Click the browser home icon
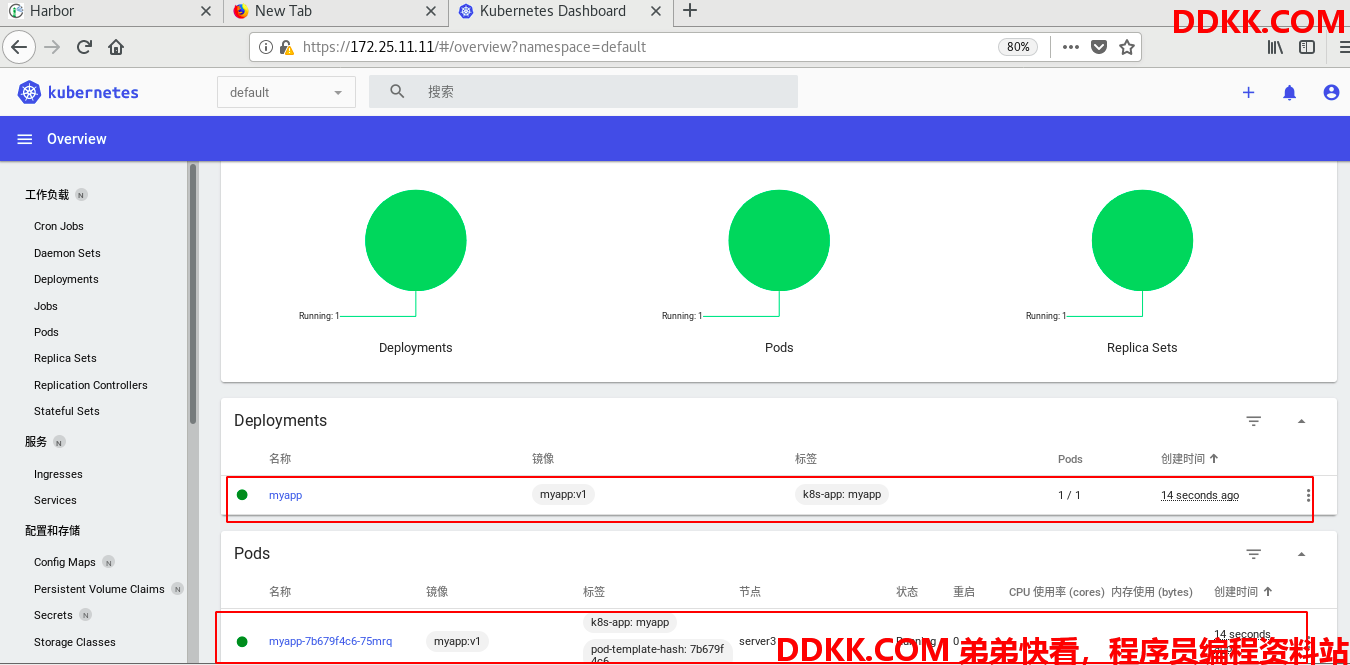The height and width of the screenshot is (665, 1350). [116, 47]
